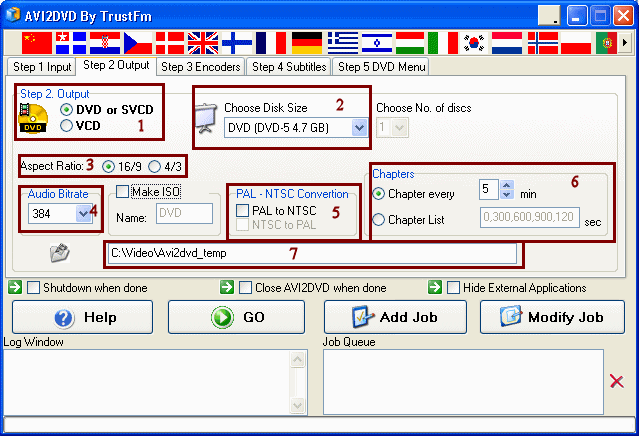Choose the Greek flag language
The image size is (639, 436).
[x=343, y=43]
